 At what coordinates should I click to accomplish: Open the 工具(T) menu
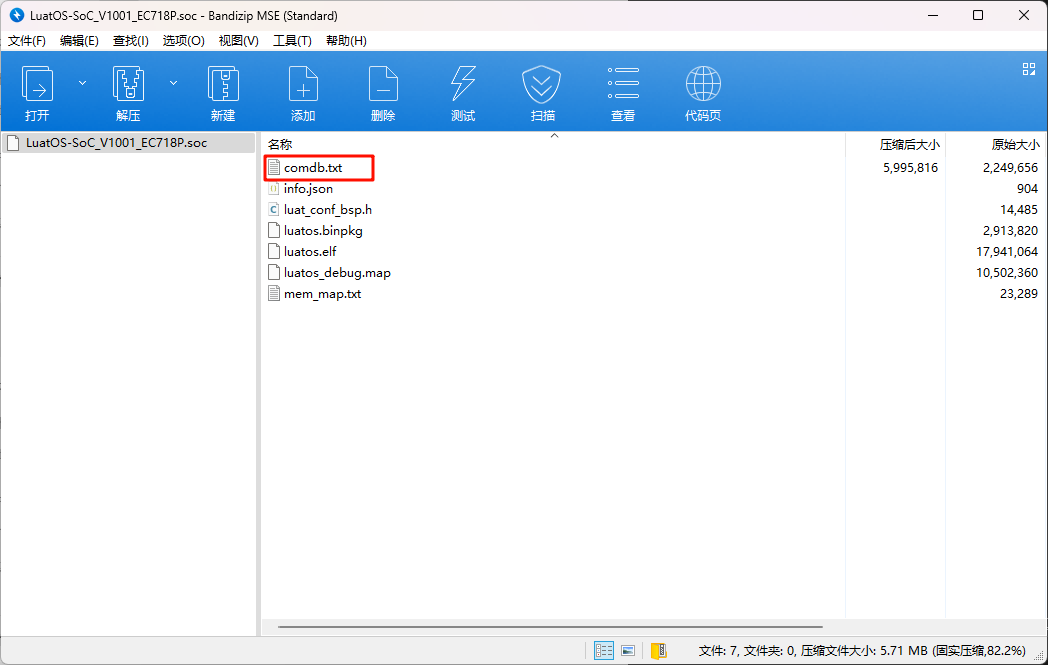(x=292, y=41)
